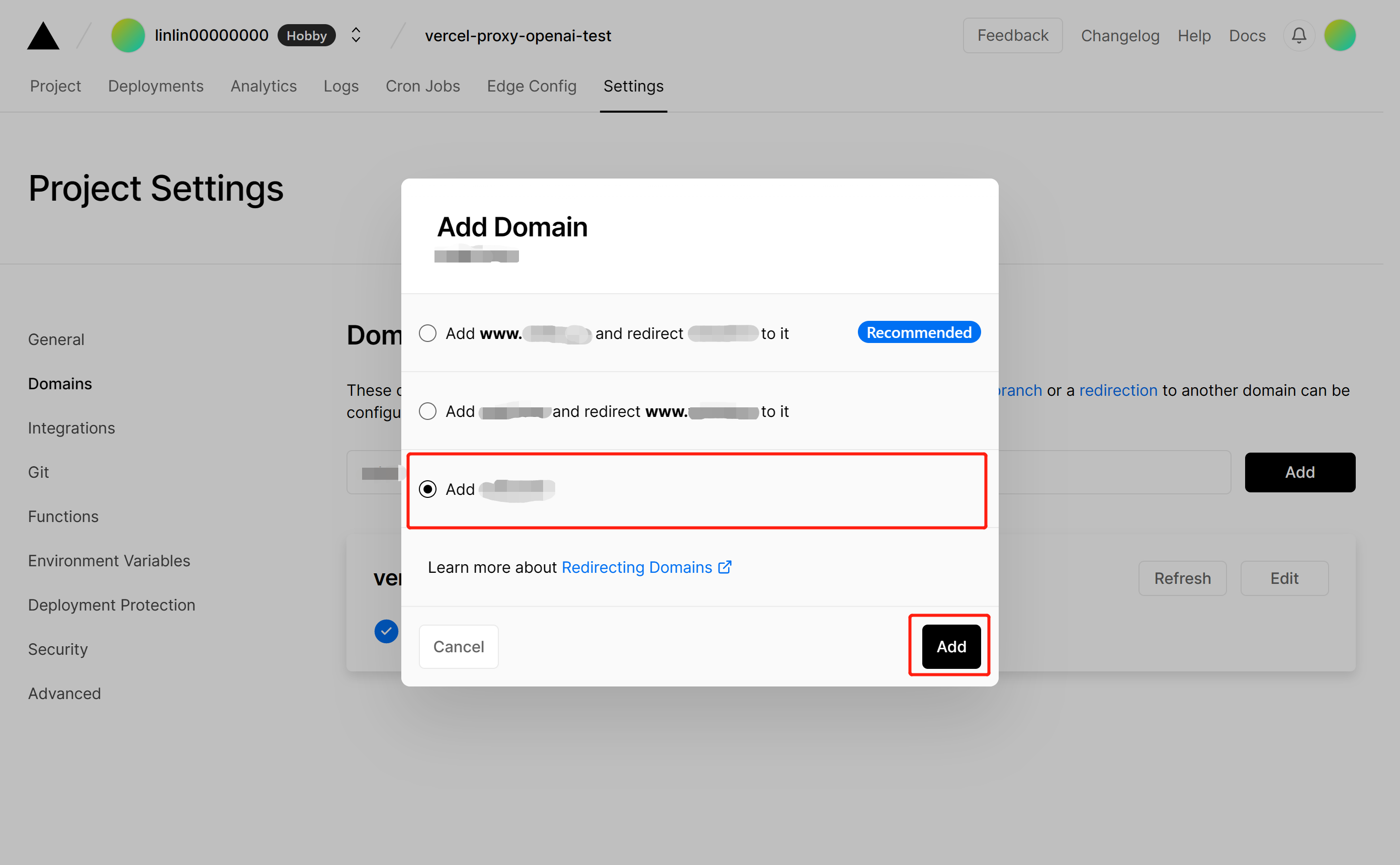Click the Feedback button
Viewport: 1400px width, 865px height.
[x=1012, y=36]
